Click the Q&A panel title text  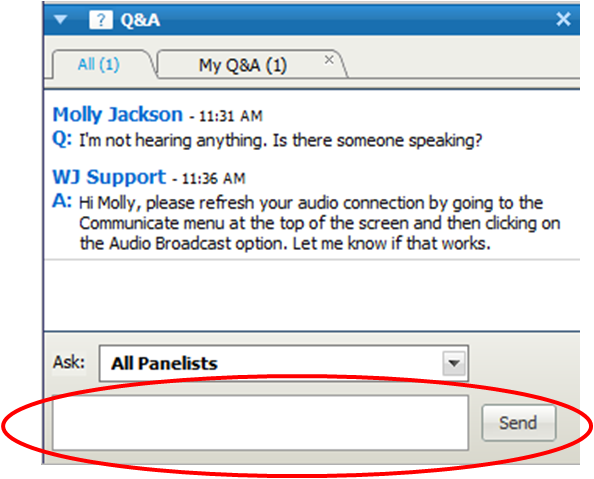140,20
